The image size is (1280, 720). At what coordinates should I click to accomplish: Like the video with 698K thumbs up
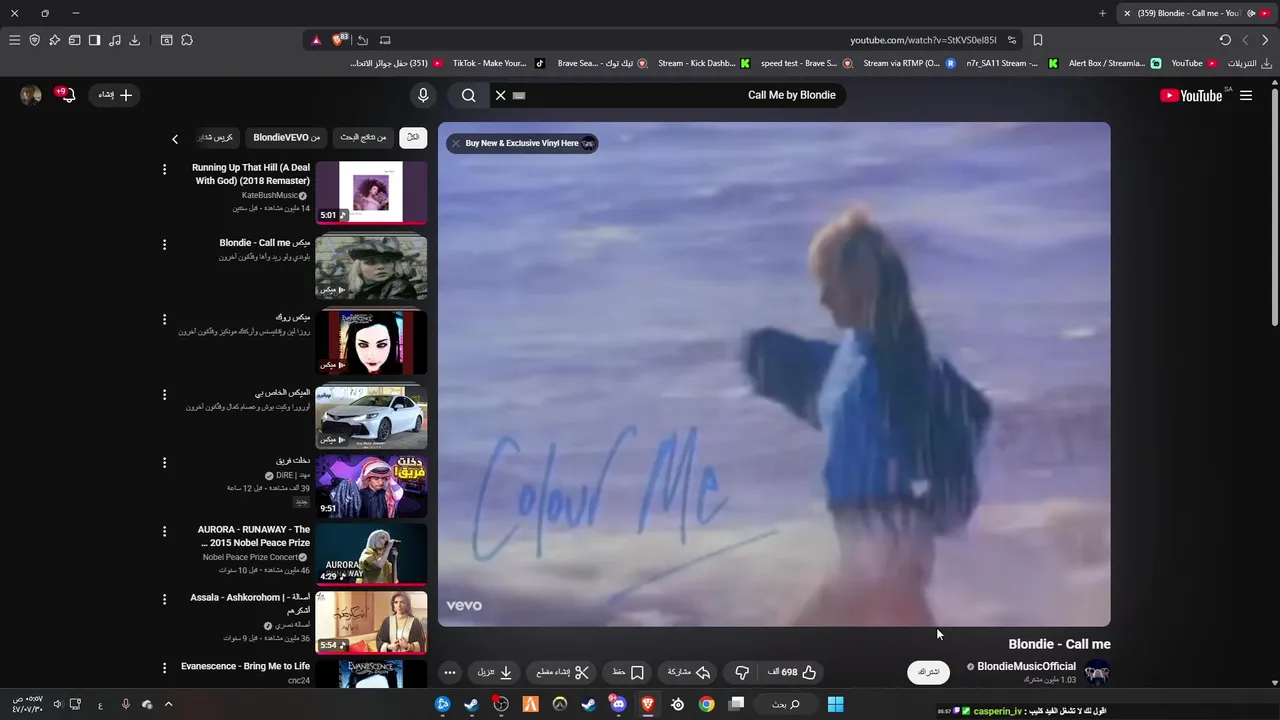click(x=792, y=672)
